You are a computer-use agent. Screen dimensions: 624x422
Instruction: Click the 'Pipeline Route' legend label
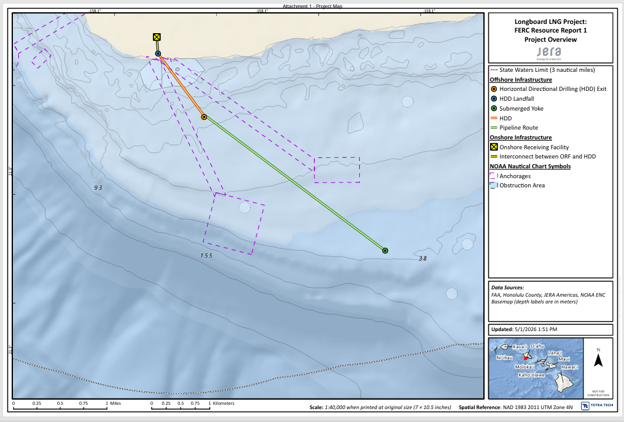point(519,128)
